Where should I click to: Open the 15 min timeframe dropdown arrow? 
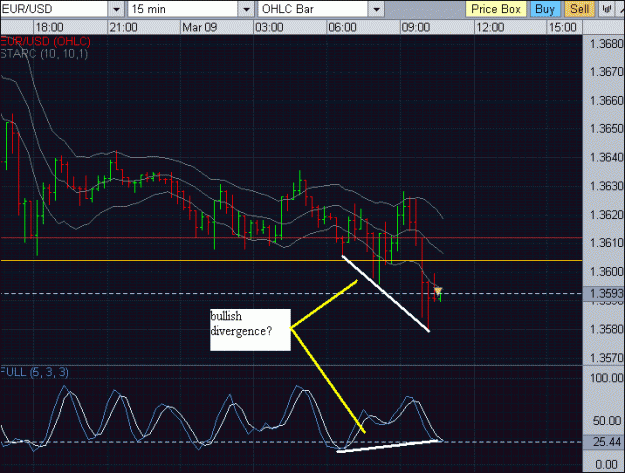click(x=246, y=9)
